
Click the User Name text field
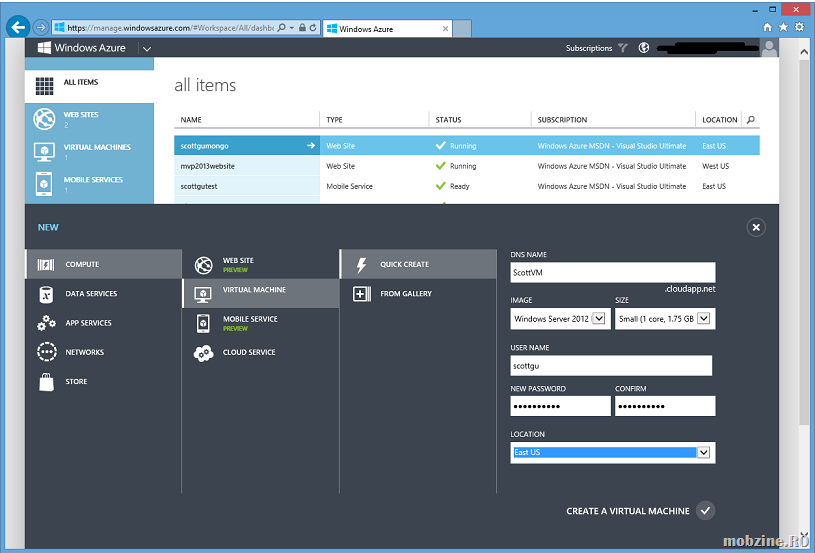610,366
